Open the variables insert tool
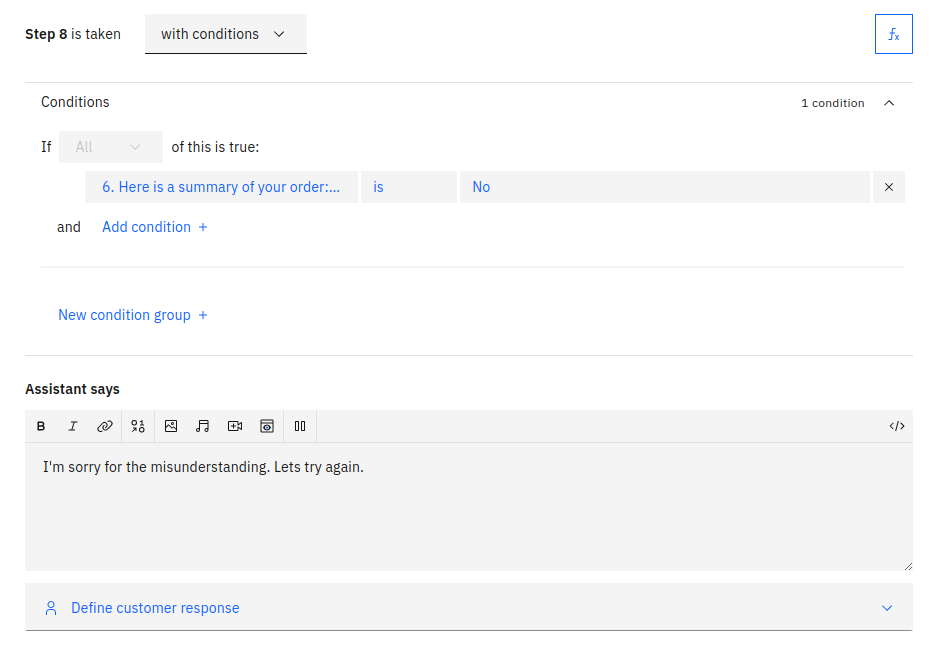934x658 pixels. pos(138,426)
